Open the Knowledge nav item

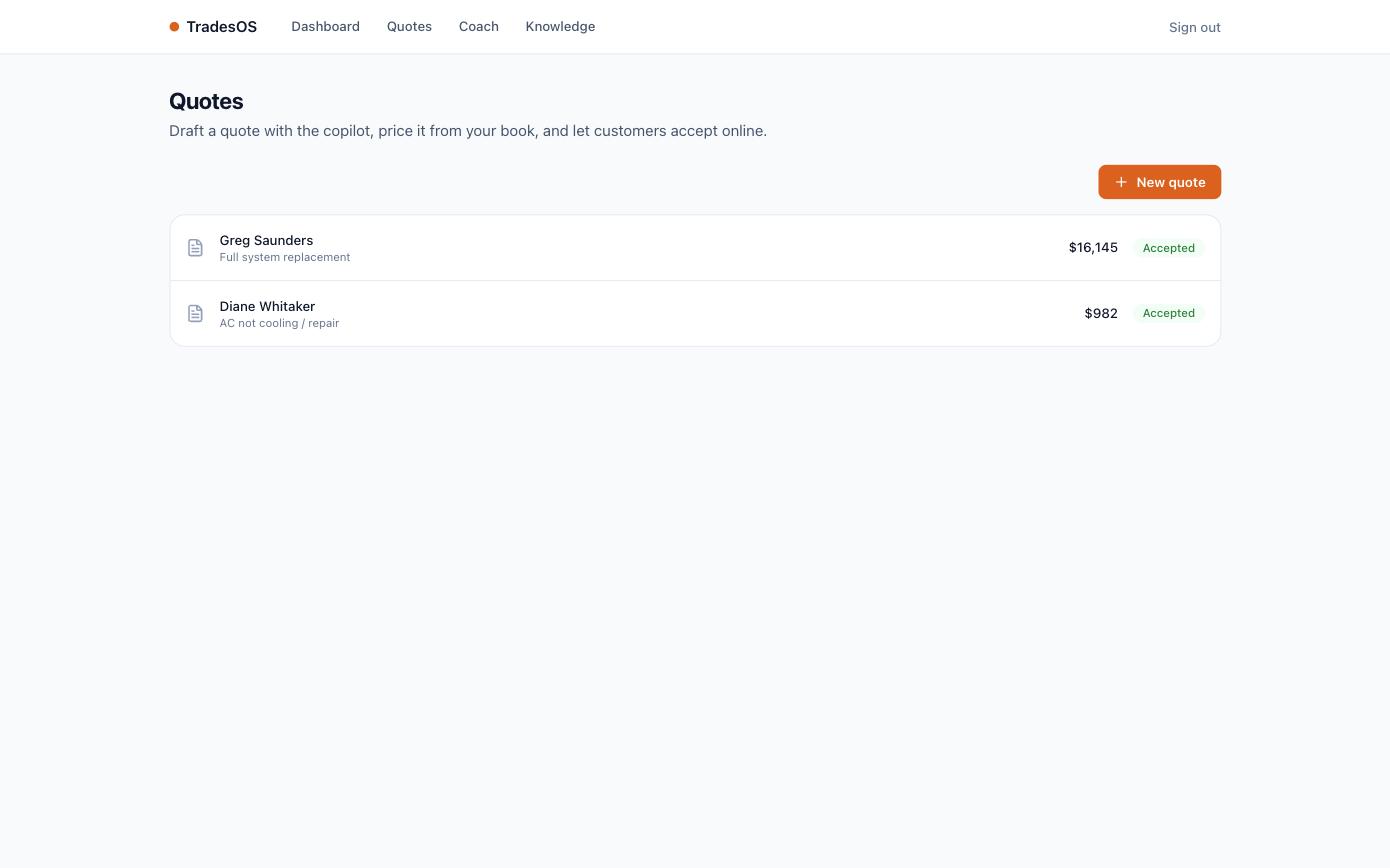coord(560,27)
